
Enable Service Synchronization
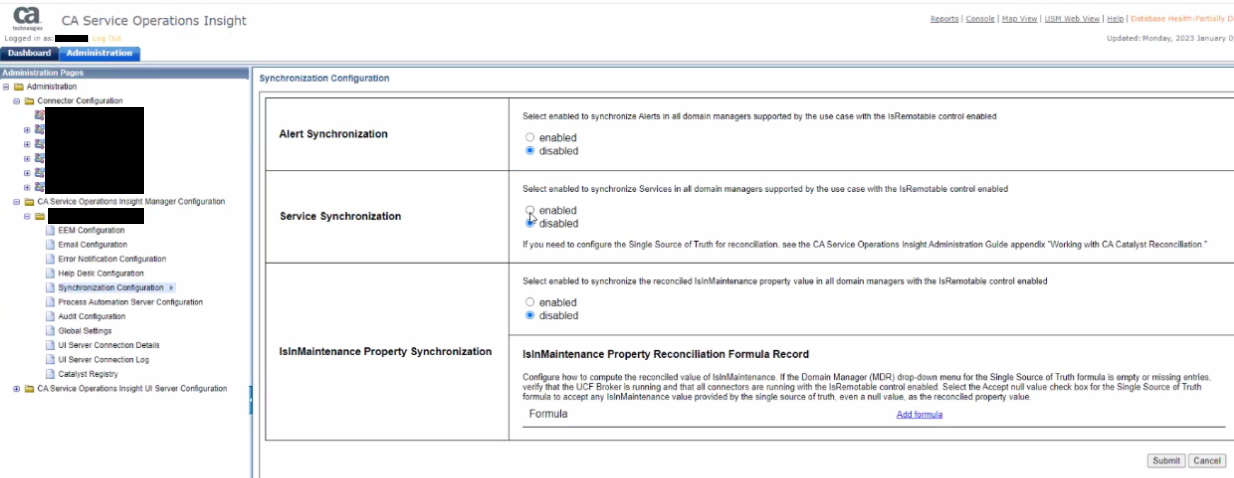tap(530, 210)
